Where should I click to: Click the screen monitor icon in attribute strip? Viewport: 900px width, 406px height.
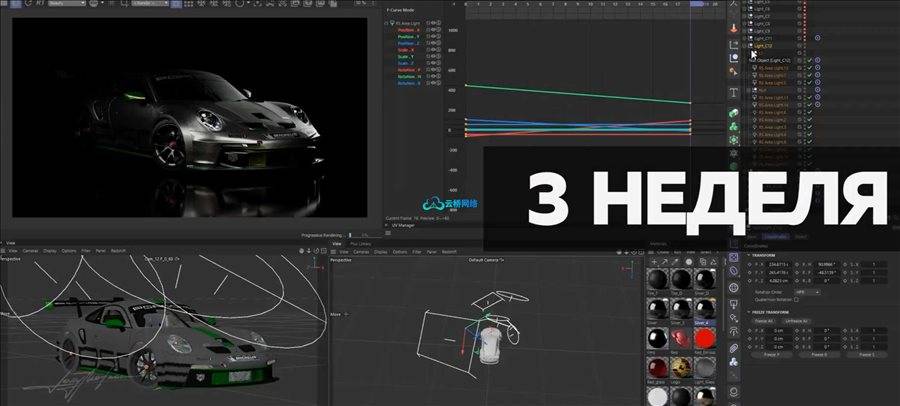[x=733, y=304]
